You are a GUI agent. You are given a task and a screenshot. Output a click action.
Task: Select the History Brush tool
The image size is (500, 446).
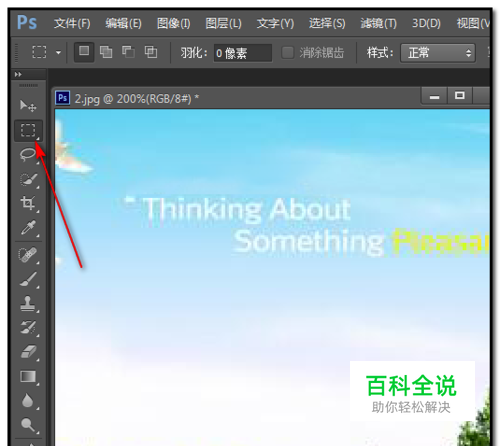28,328
